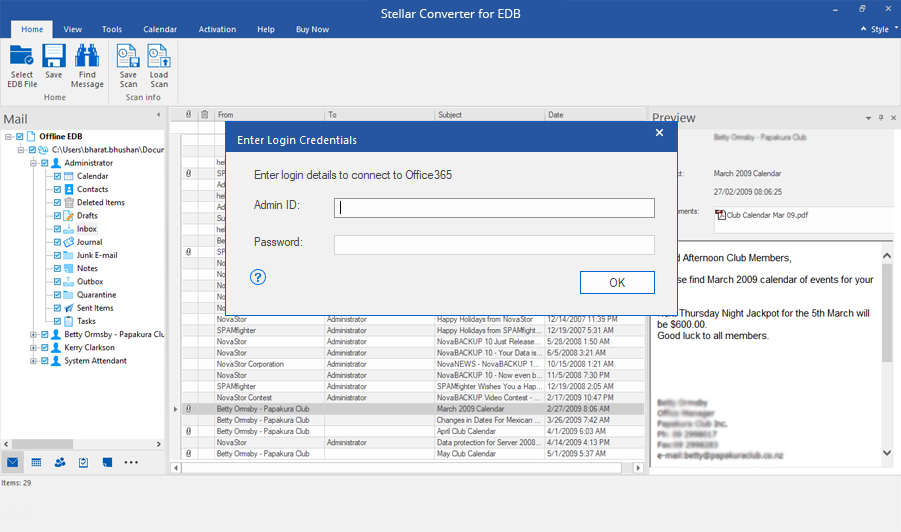Select the Sent Items folder
The height and width of the screenshot is (532, 901).
(x=95, y=308)
